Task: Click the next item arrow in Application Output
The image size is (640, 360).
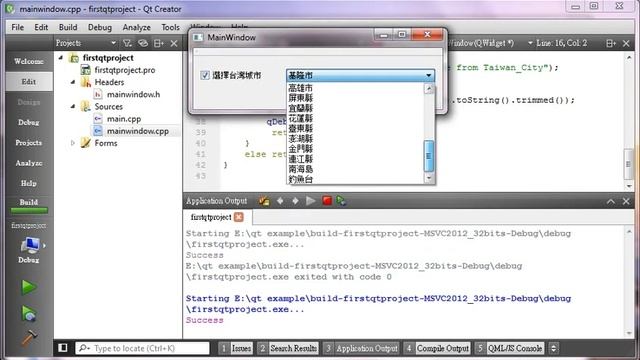Action: pyautogui.click(x=295, y=201)
